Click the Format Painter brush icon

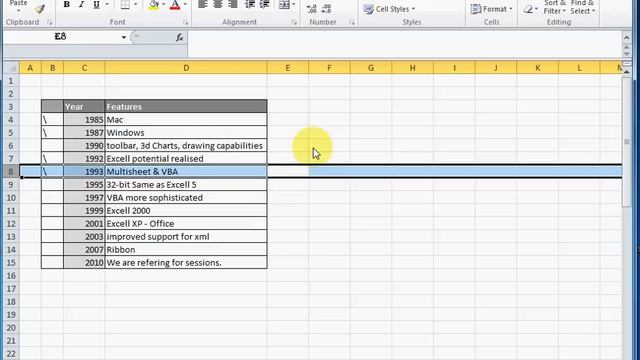coord(40,8)
